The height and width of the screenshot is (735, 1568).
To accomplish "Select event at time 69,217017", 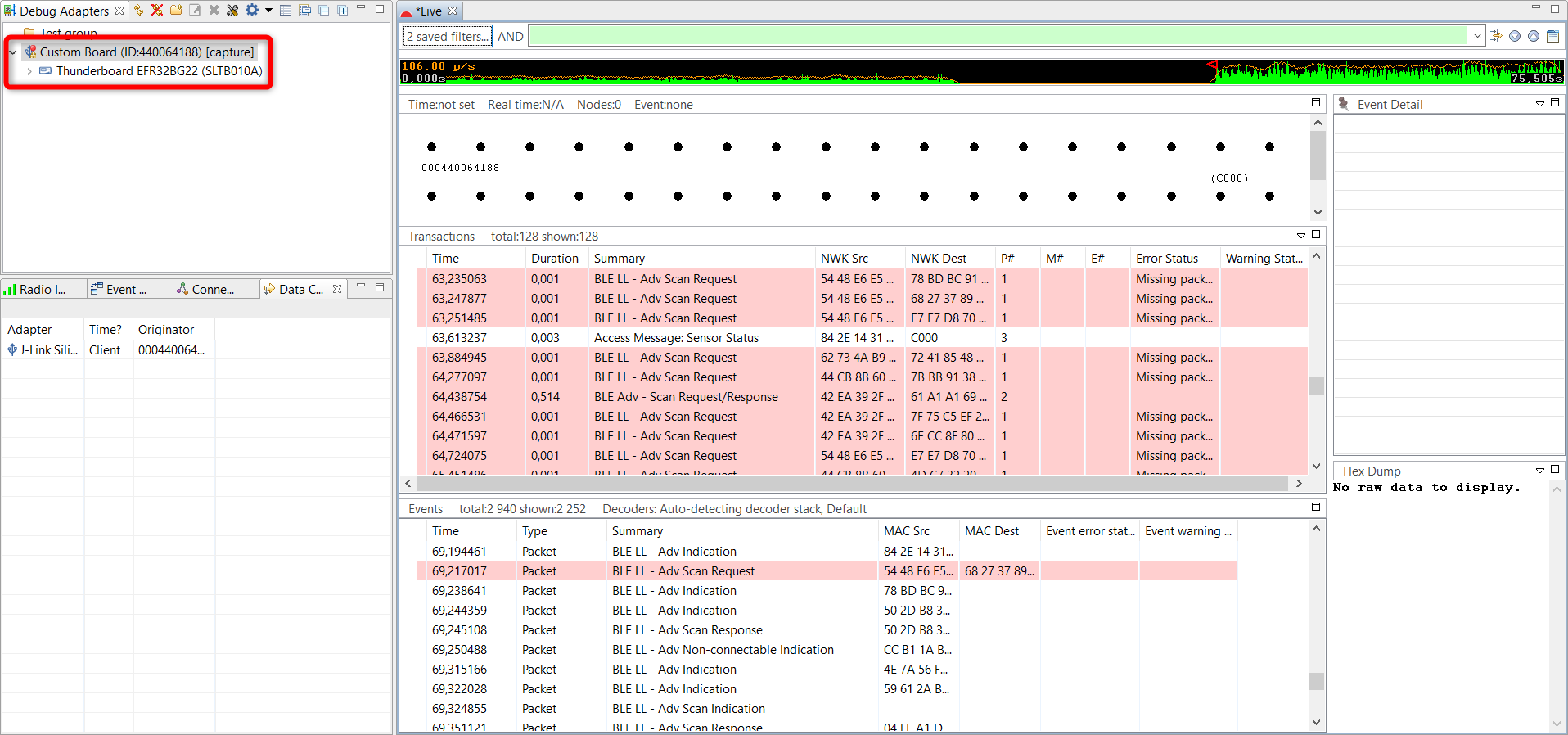I will point(827,571).
